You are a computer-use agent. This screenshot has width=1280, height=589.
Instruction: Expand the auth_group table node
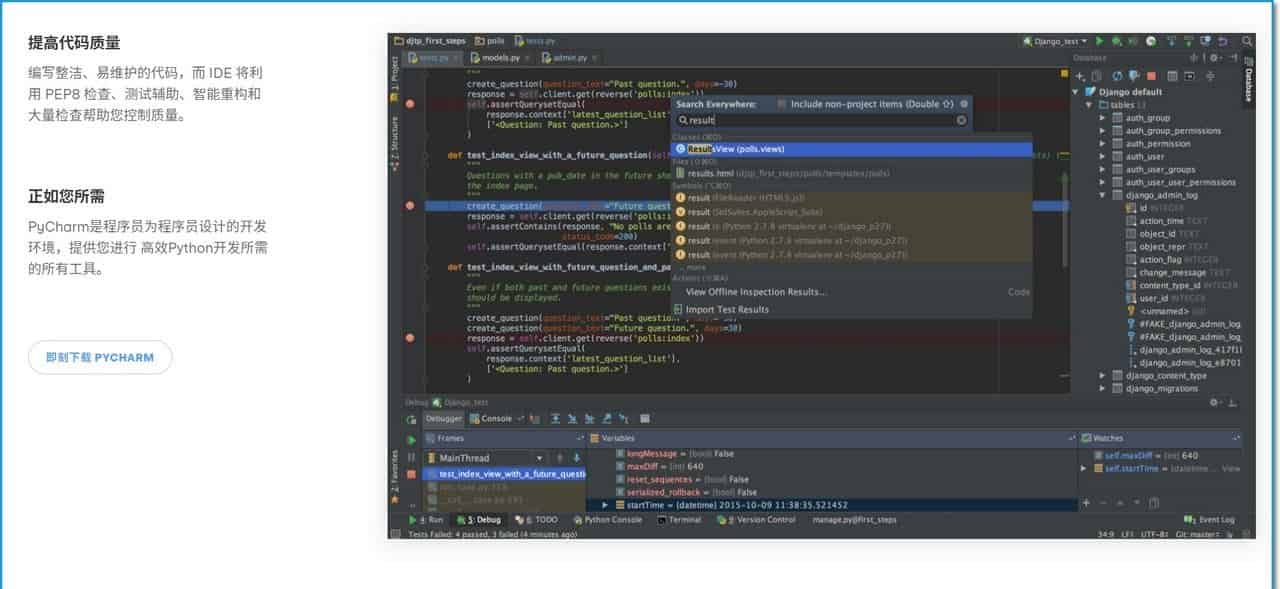coord(1103,118)
